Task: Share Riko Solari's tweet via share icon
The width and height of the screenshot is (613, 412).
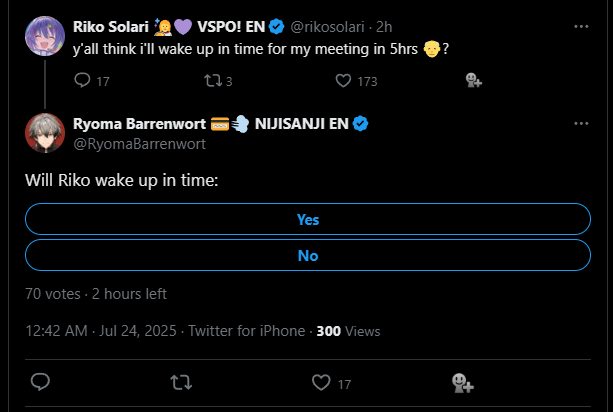Action: coord(474,81)
